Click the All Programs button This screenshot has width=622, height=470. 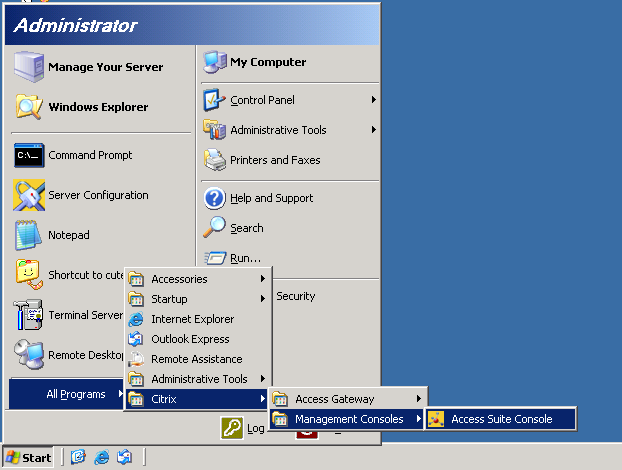click(x=66, y=394)
